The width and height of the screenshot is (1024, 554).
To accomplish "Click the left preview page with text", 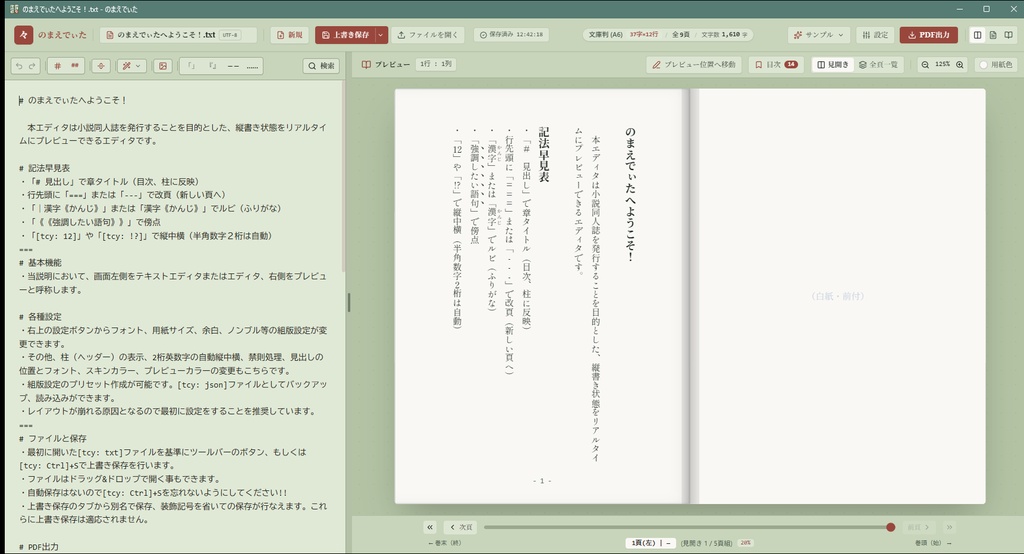I will [541, 296].
